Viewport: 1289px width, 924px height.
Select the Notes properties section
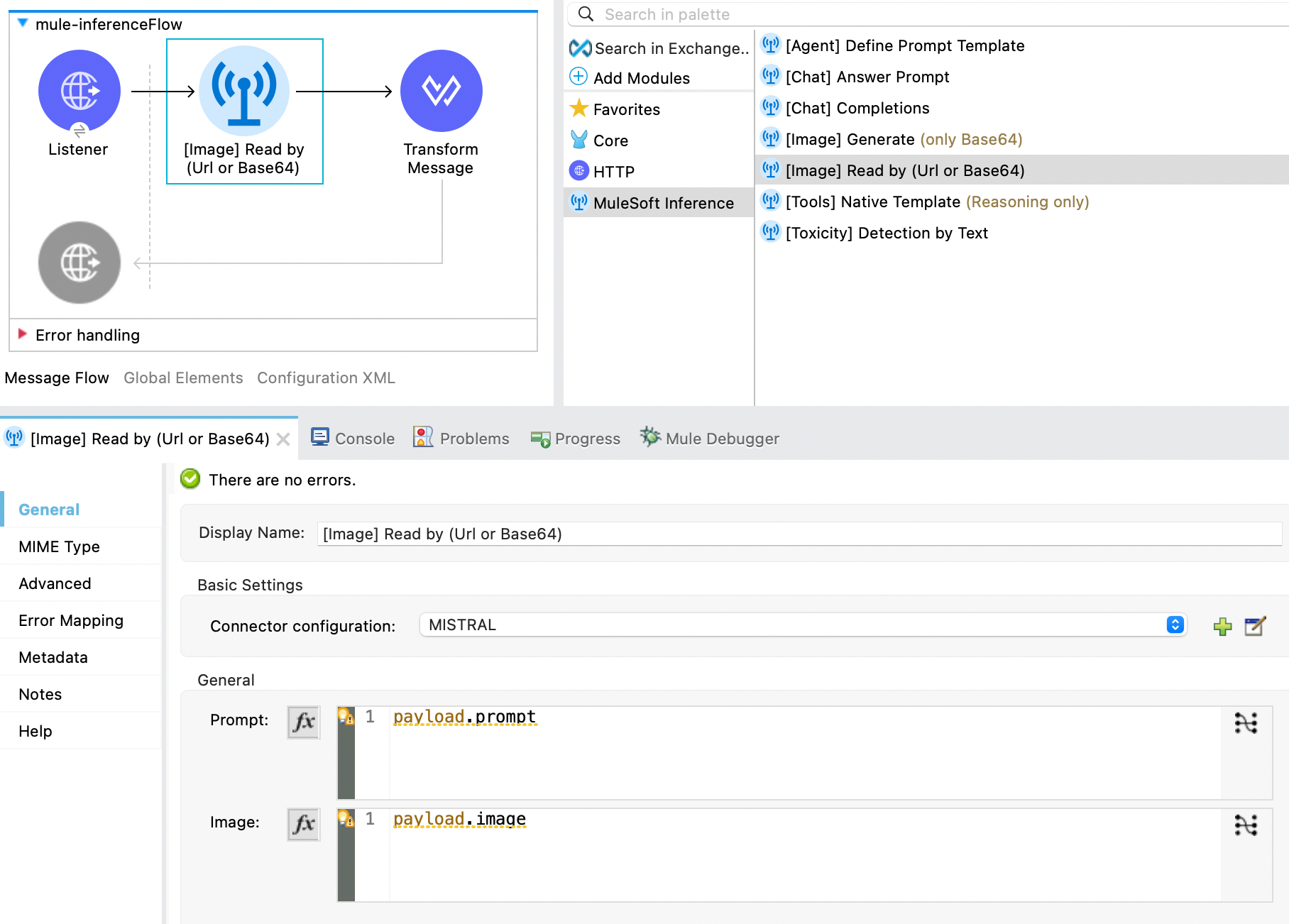(x=81, y=694)
